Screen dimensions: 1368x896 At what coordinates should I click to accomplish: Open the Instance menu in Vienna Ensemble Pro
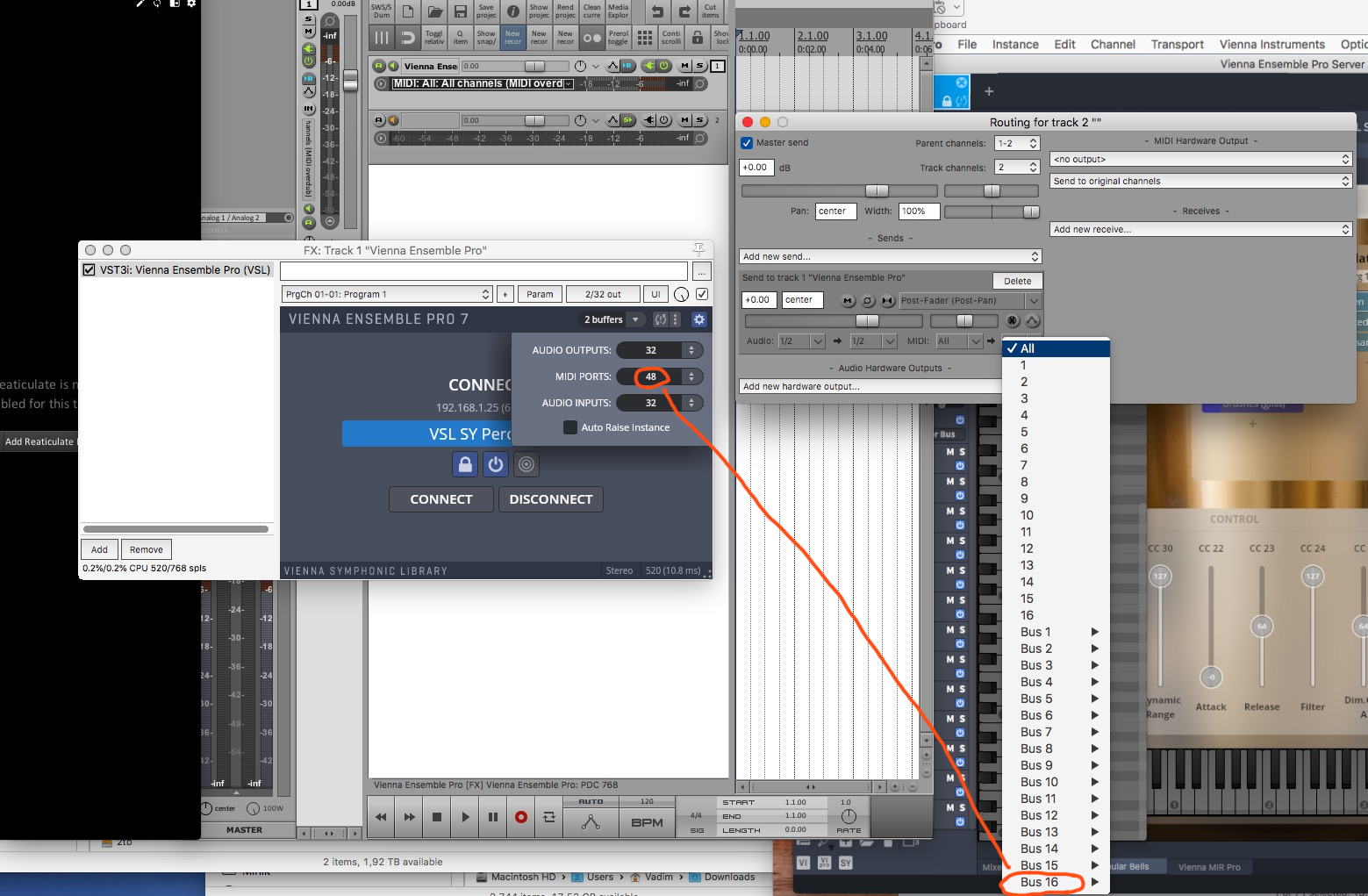tap(1015, 44)
